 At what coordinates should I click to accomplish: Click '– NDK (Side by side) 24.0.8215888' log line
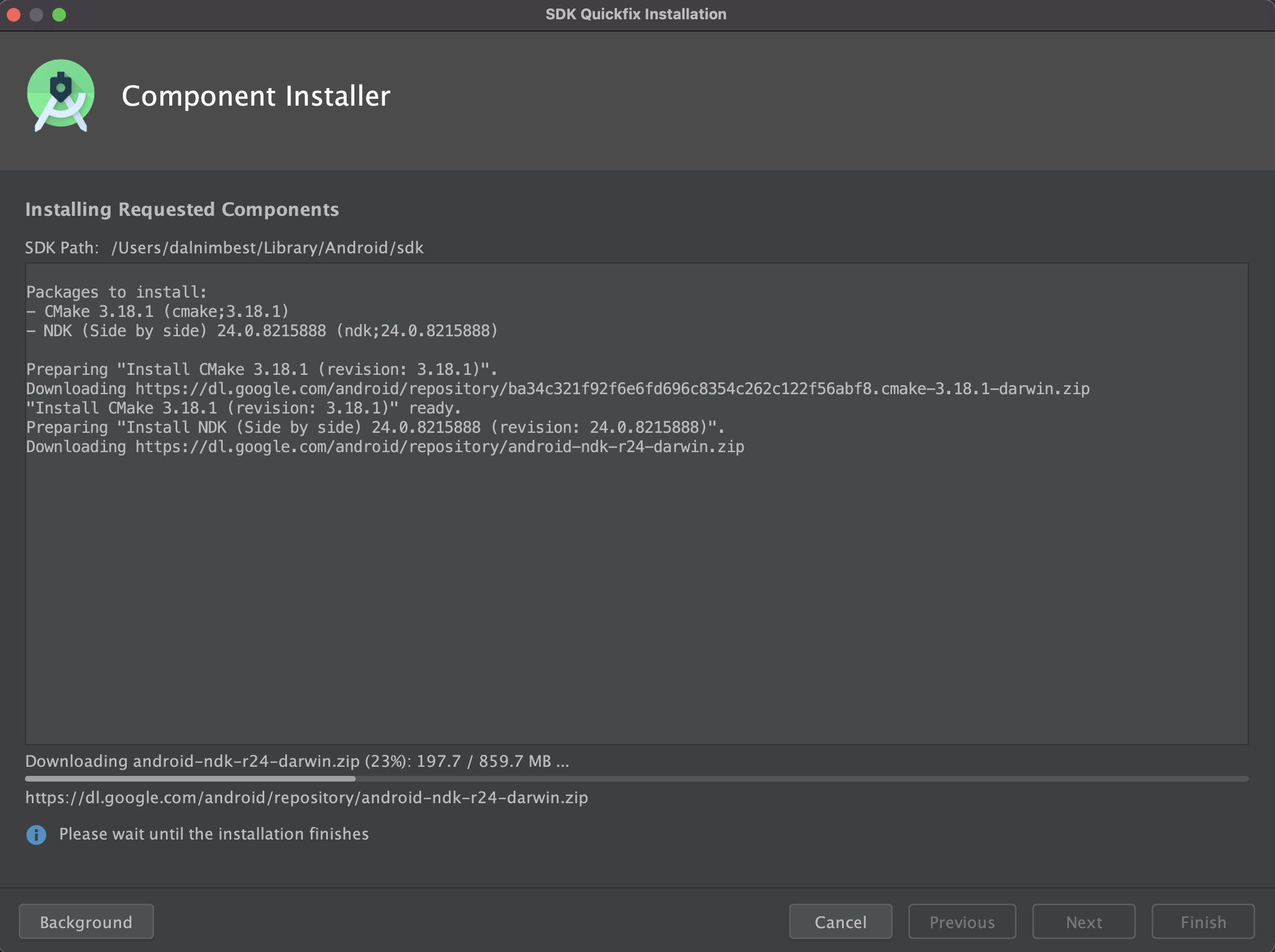point(262,331)
